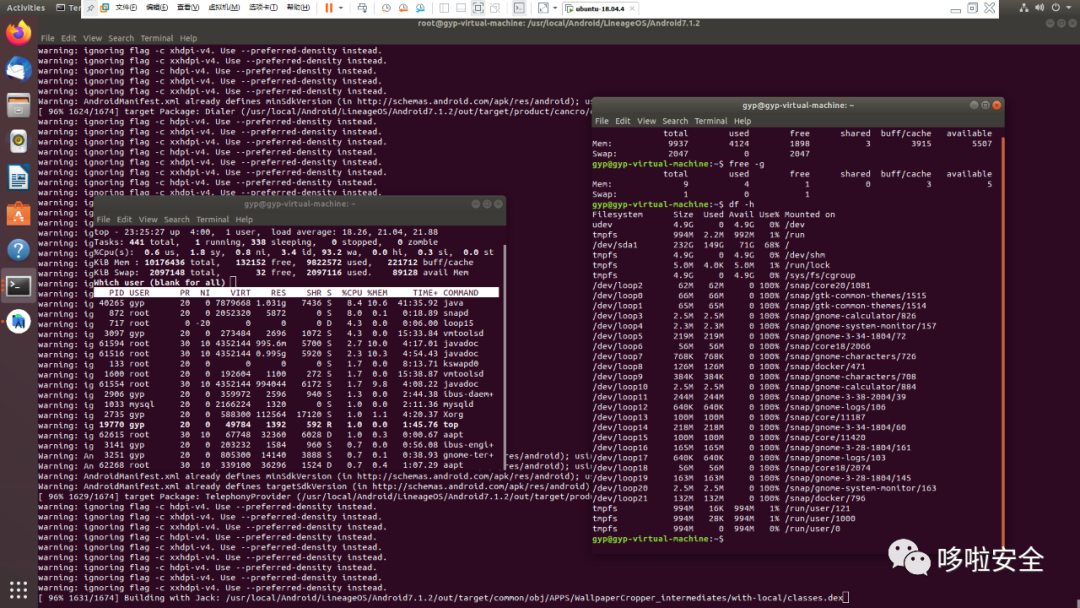Pause the virtual machine
This screenshot has height=608, width=1080.
[x=329, y=8]
